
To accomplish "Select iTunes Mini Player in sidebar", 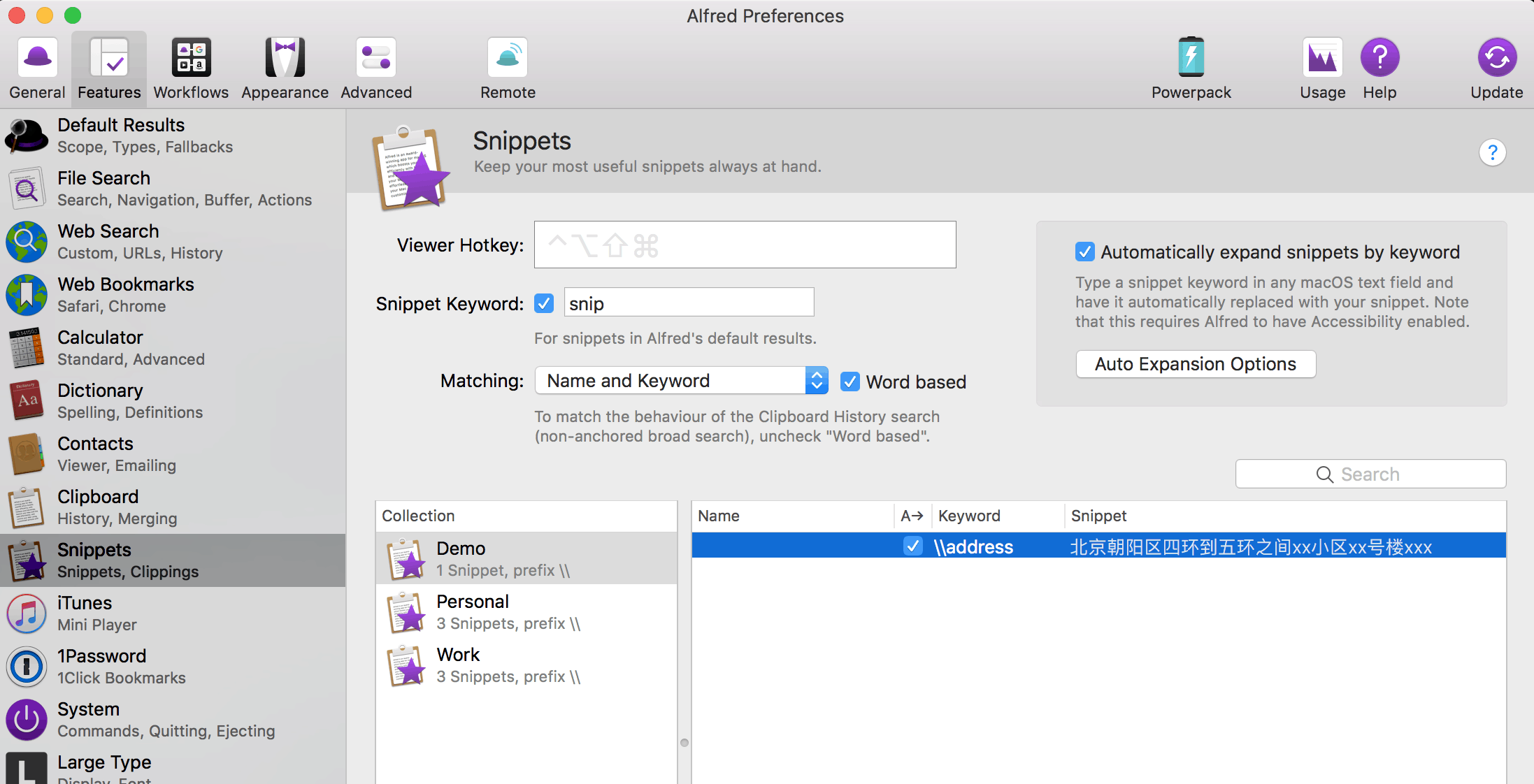I will click(173, 614).
